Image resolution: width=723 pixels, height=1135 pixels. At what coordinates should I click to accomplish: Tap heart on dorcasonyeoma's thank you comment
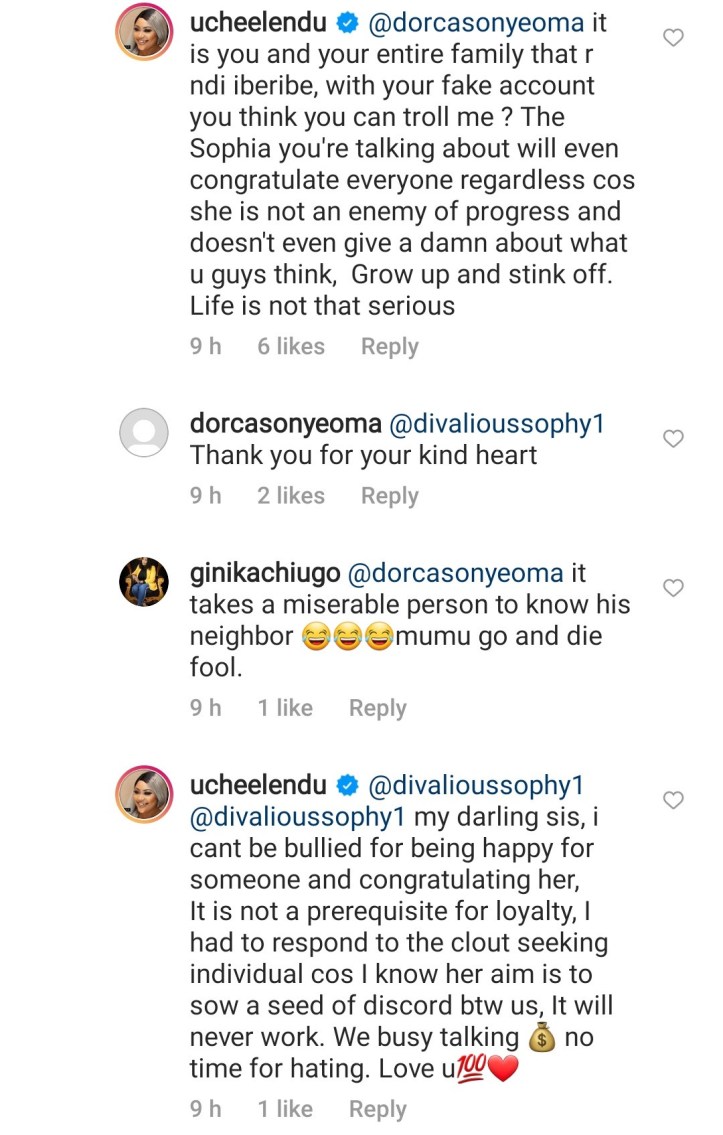(x=674, y=438)
